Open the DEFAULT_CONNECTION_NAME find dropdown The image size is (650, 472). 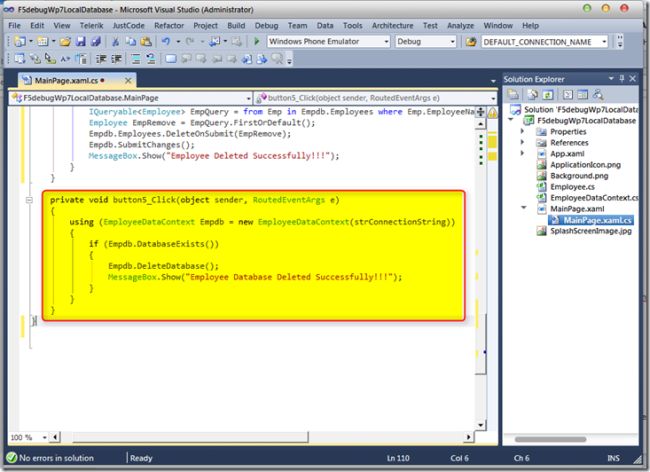click(x=604, y=41)
